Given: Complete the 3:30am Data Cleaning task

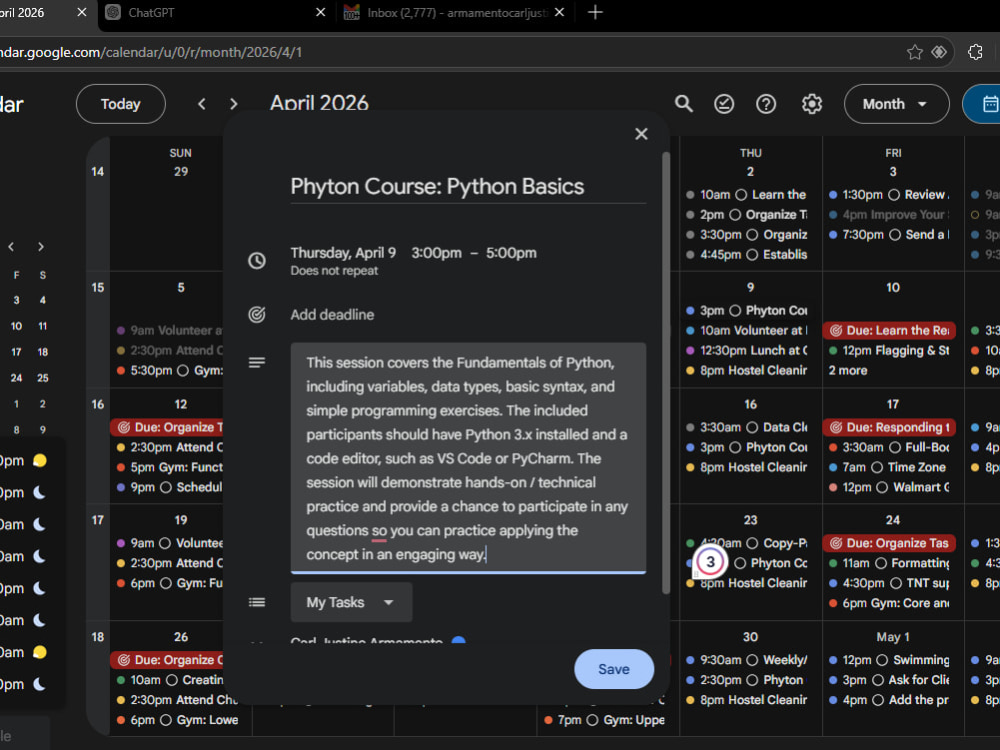Looking at the screenshot, I should point(752,427).
